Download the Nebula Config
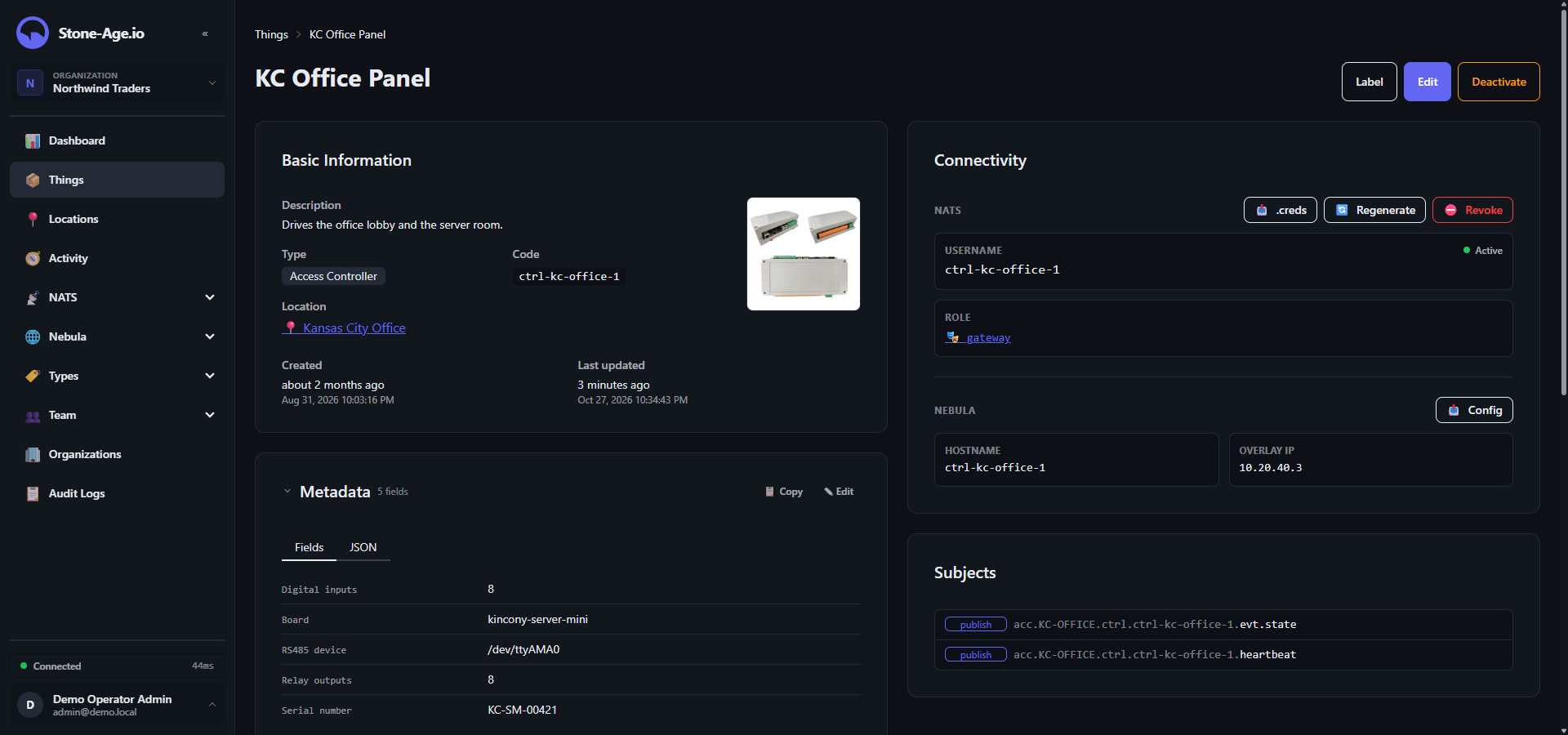This screenshot has height=735, width=1568. pos(1474,410)
